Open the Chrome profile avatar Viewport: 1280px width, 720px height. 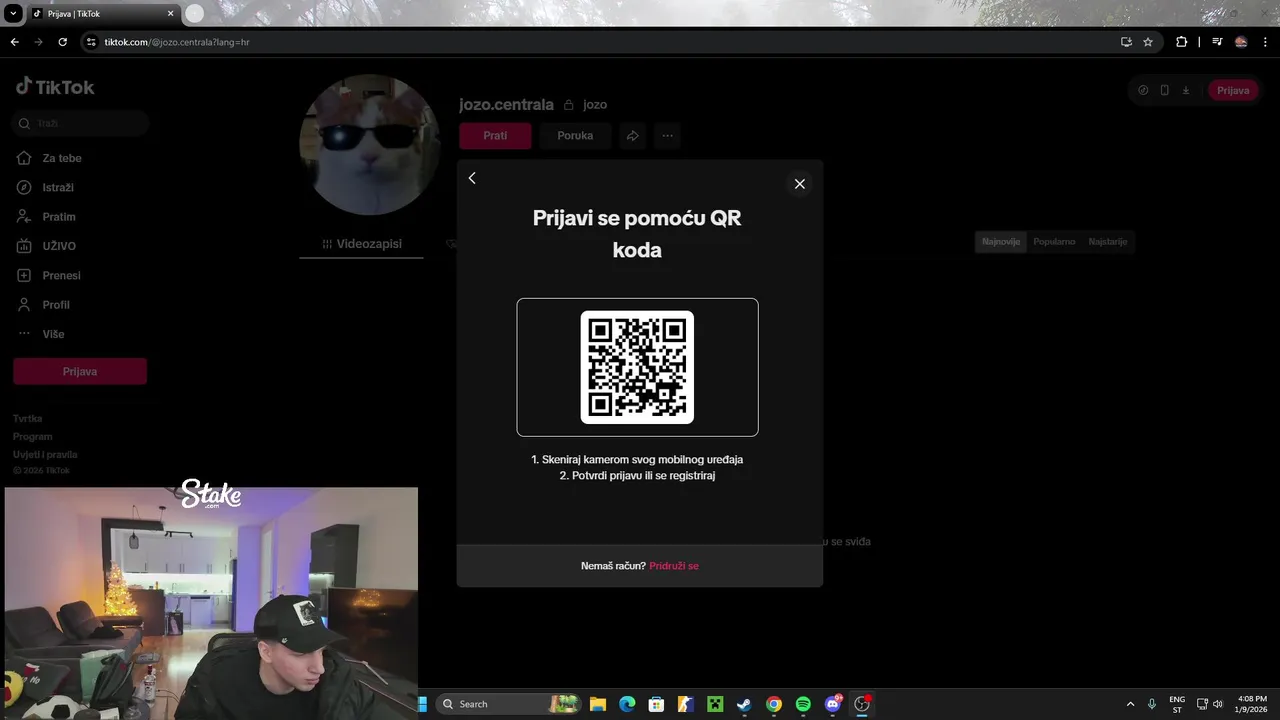pyautogui.click(x=1241, y=42)
